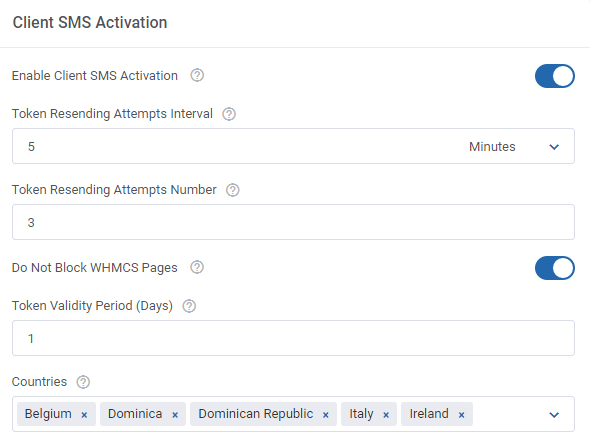
Task: Open help for Enable Client SMS Activation
Action: pyautogui.click(x=197, y=75)
